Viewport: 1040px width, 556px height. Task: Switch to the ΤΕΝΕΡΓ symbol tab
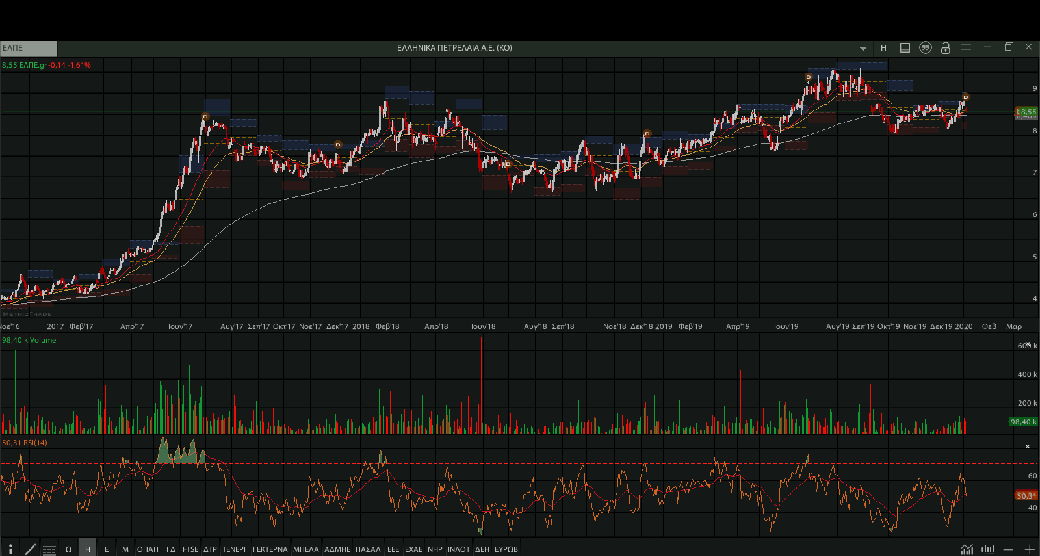pos(235,549)
